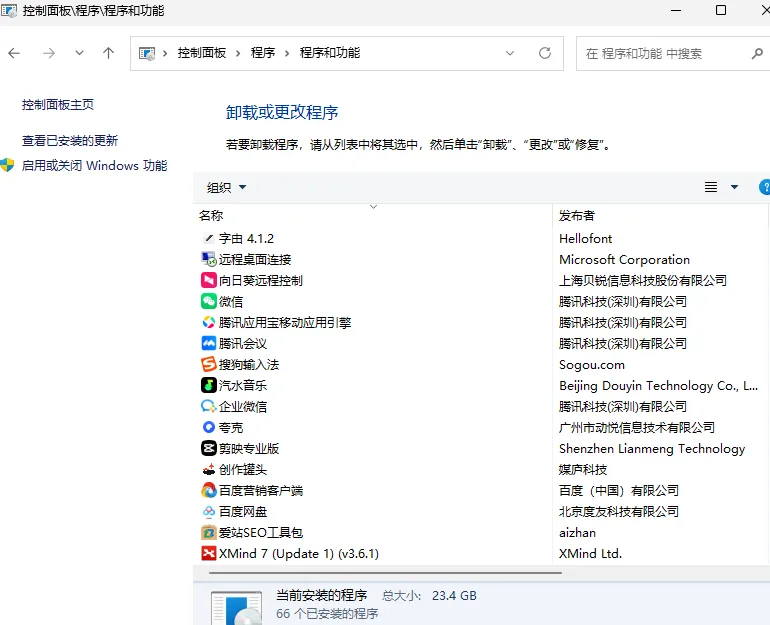Screen dimensions: 770x625
Task: Open the 组织 dropdown menu
Action: click(226, 187)
